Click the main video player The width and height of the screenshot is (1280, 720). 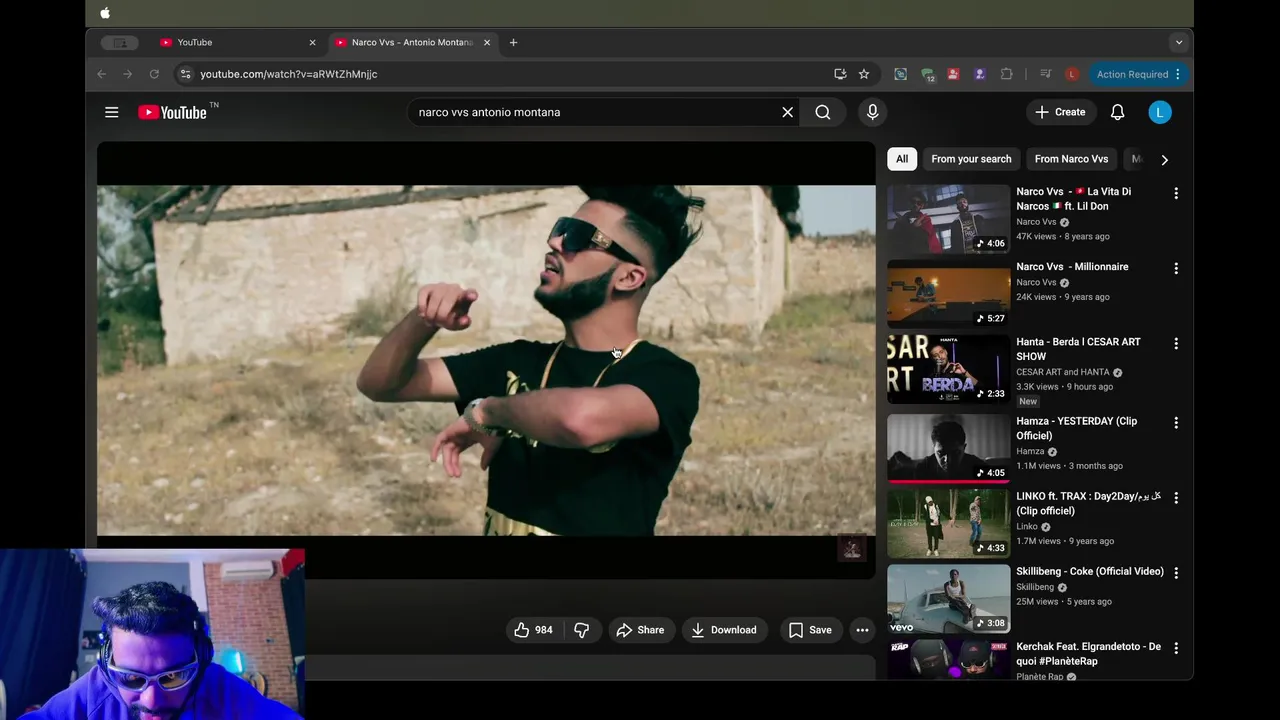click(486, 360)
